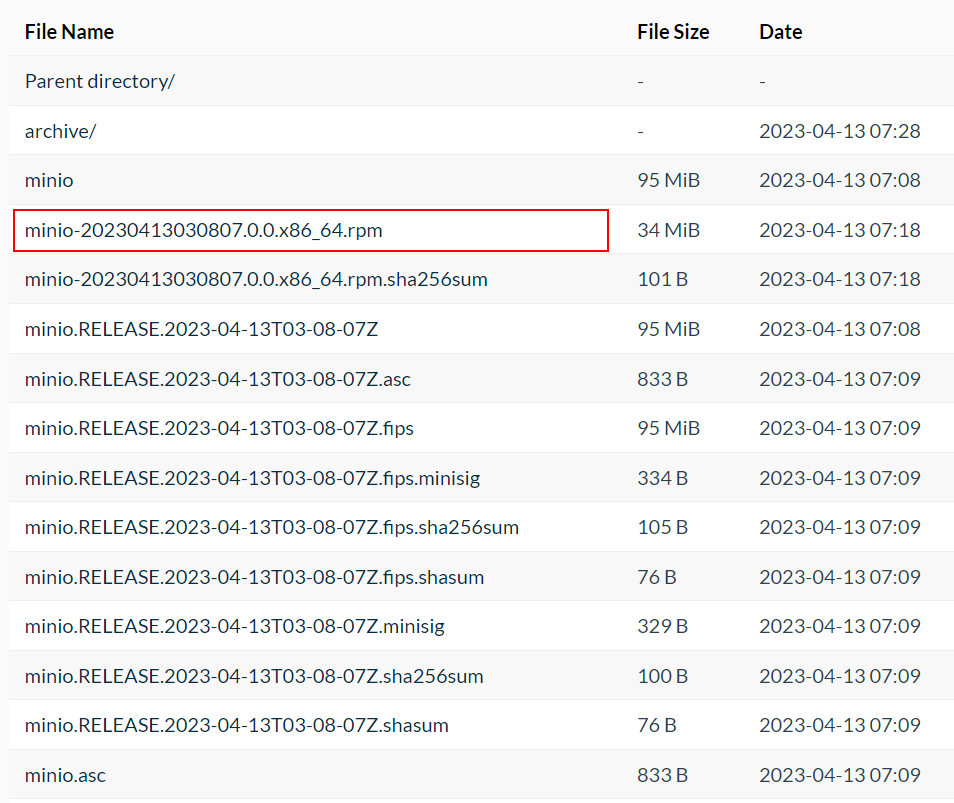Select the date in the rpm row
The width and height of the screenshot is (954, 803).
click(x=840, y=230)
